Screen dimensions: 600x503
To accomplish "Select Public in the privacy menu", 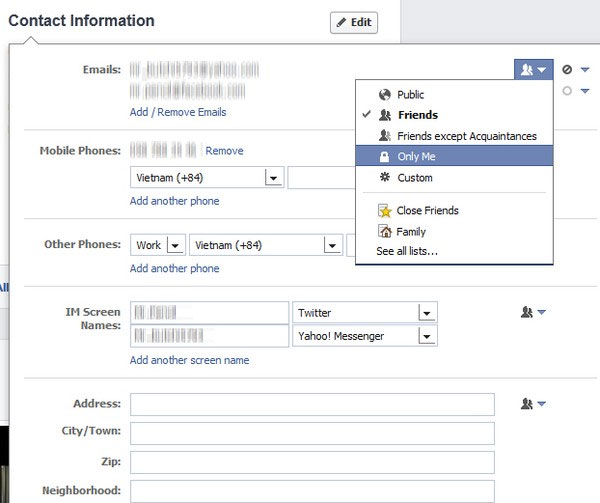I will tap(454, 94).
